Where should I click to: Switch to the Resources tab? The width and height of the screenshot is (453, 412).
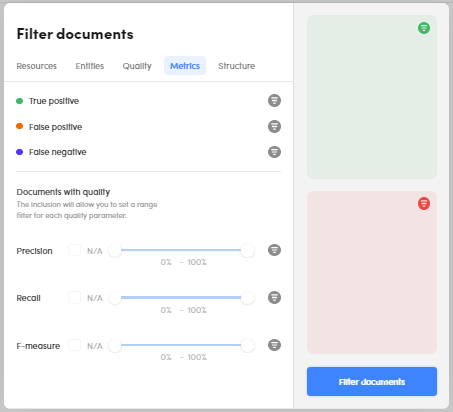[x=37, y=66]
